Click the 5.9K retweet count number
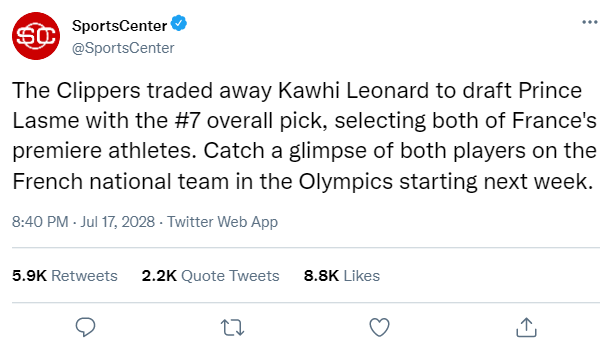The height and width of the screenshot is (364, 612). click(x=29, y=276)
